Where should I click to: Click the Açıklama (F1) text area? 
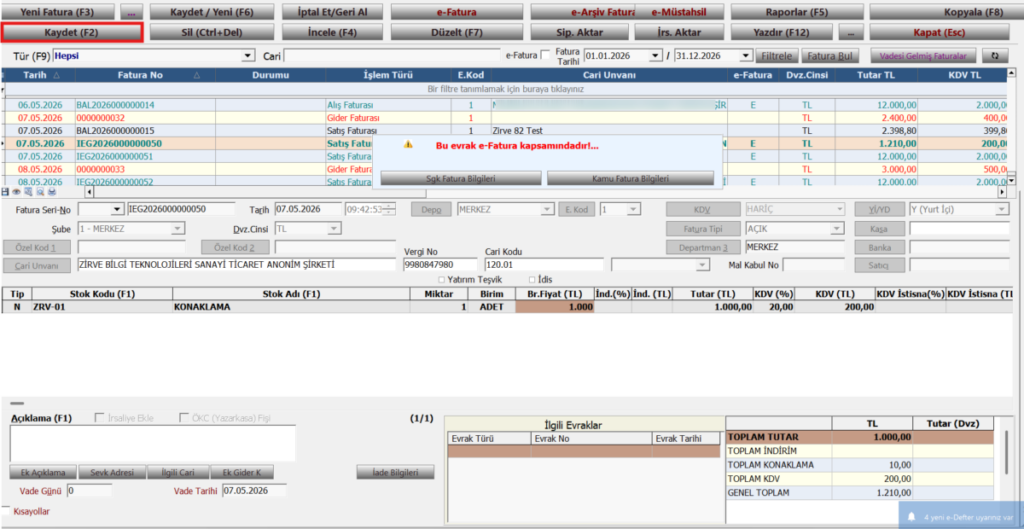(153, 443)
